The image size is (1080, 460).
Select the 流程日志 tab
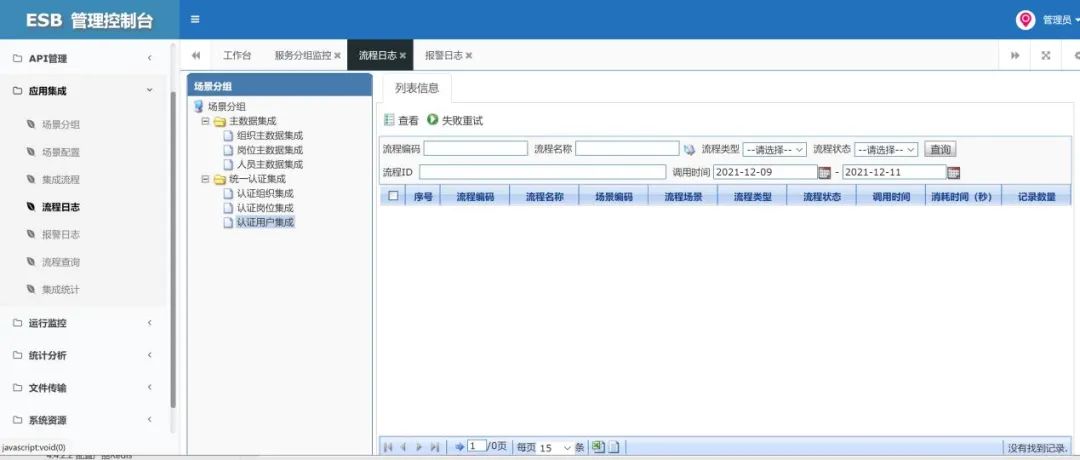coord(377,56)
